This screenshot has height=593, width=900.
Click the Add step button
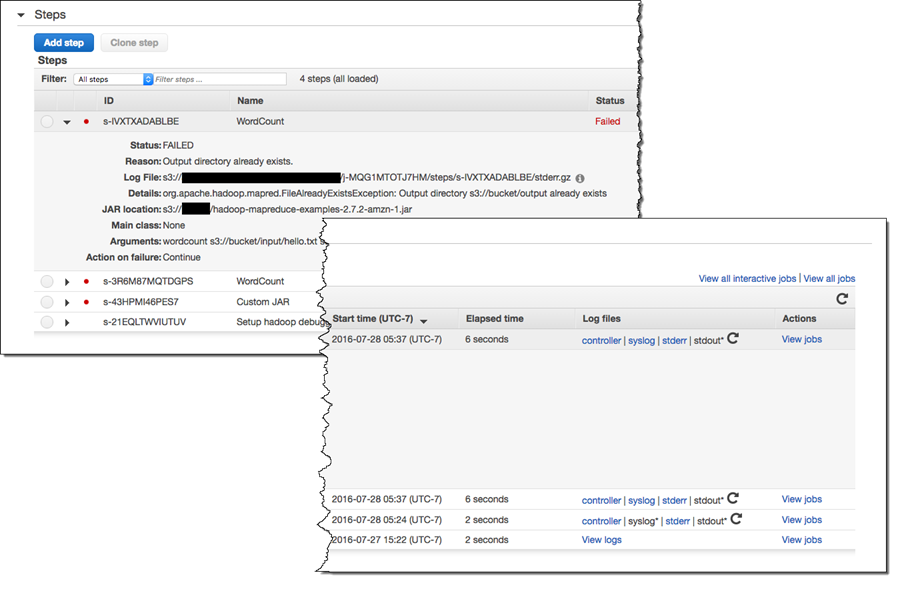(64, 43)
